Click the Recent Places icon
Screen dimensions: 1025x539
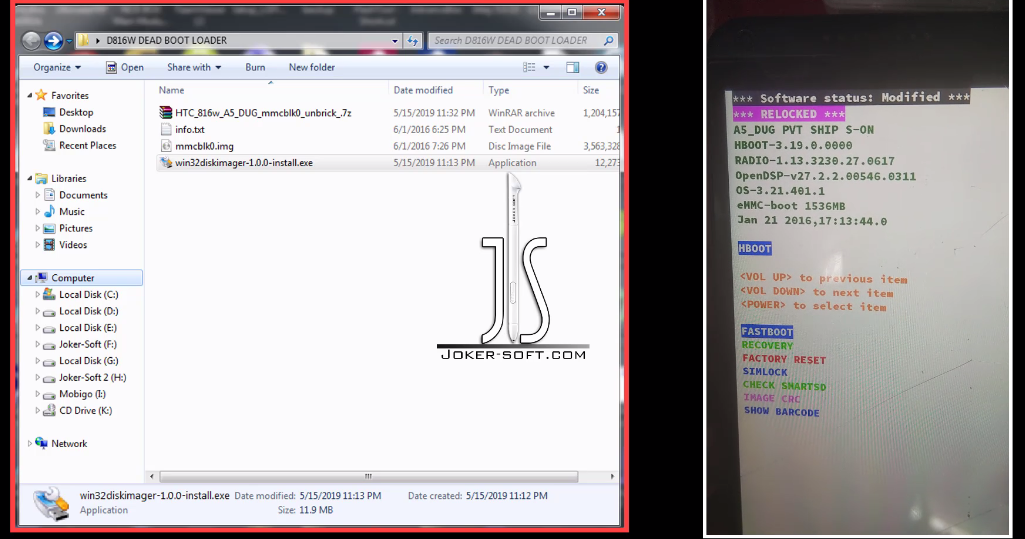[x=49, y=146]
